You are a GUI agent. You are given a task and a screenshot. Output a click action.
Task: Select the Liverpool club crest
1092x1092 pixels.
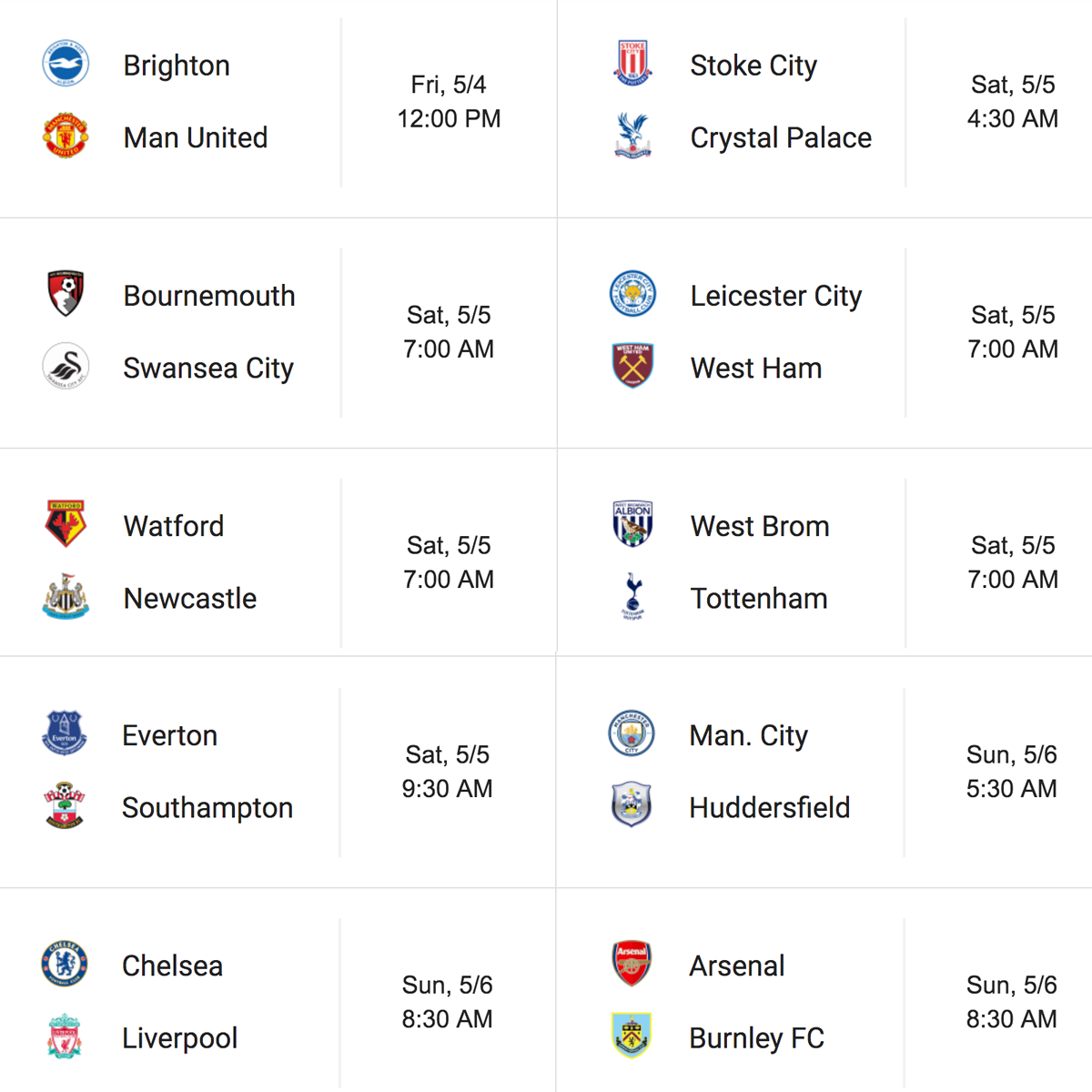(x=65, y=1036)
